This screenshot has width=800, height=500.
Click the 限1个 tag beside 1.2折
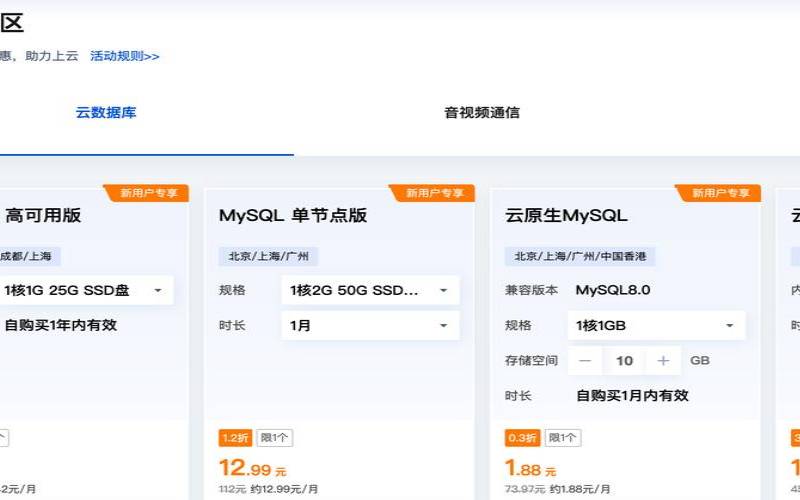[x=274, y=438]
